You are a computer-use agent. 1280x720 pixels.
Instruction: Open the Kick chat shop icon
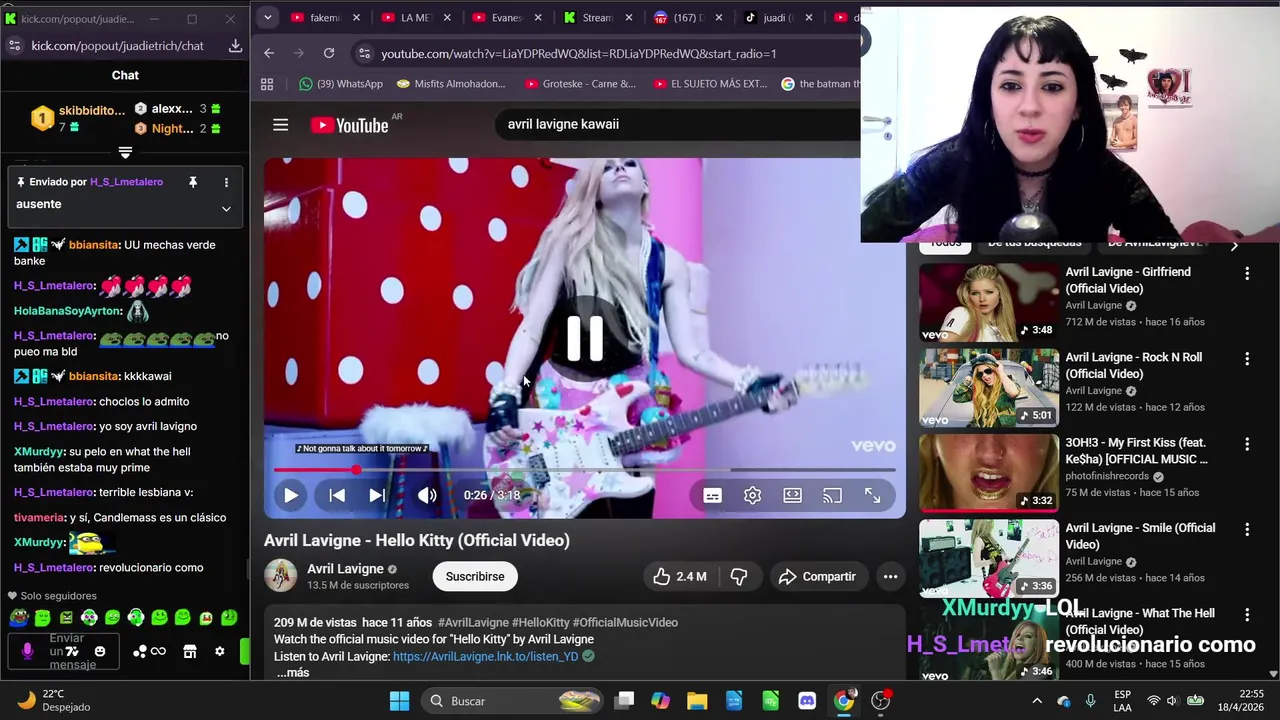coord(189,651)
